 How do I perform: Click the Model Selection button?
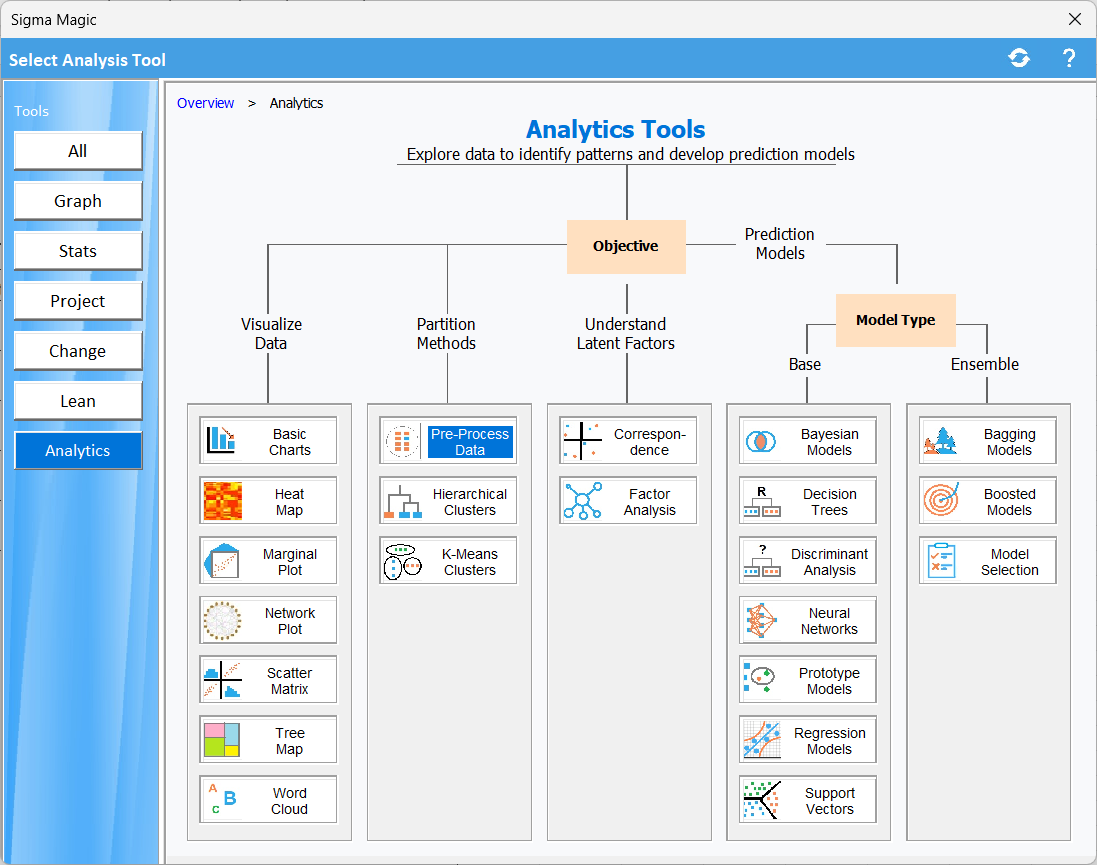(x=988, y=561)
